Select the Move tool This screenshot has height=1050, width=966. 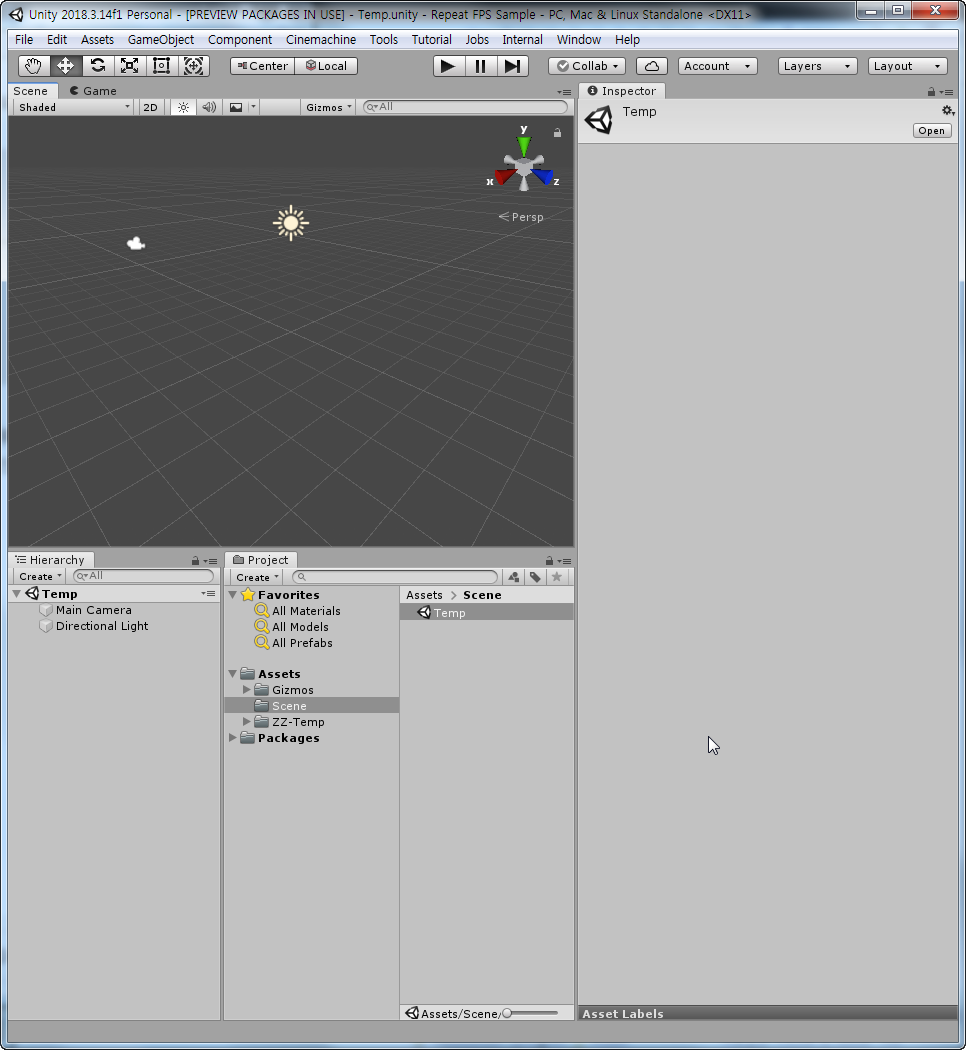point(66,66)
